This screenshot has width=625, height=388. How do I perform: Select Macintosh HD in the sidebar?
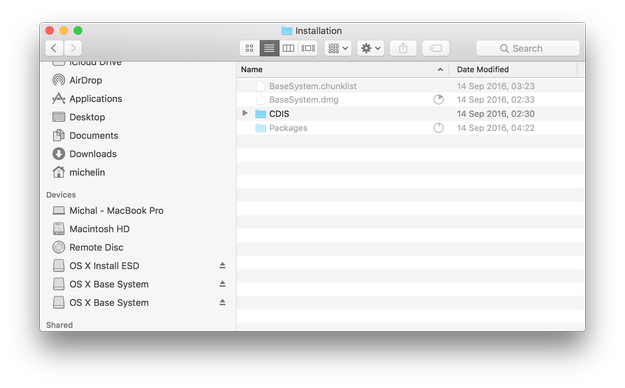tap(99, 229)
